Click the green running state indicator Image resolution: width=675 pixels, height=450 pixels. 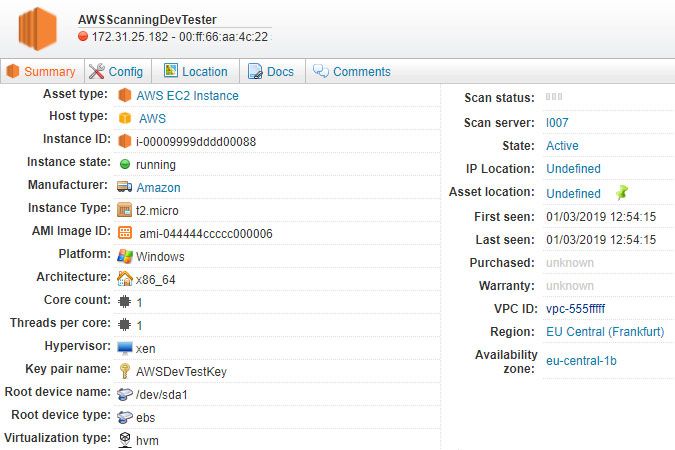(125, 164)
